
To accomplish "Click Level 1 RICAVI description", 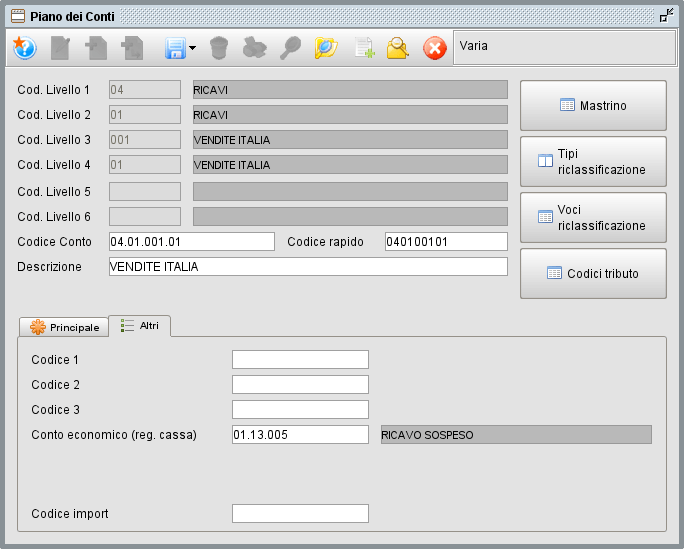I will click(350, 90).
